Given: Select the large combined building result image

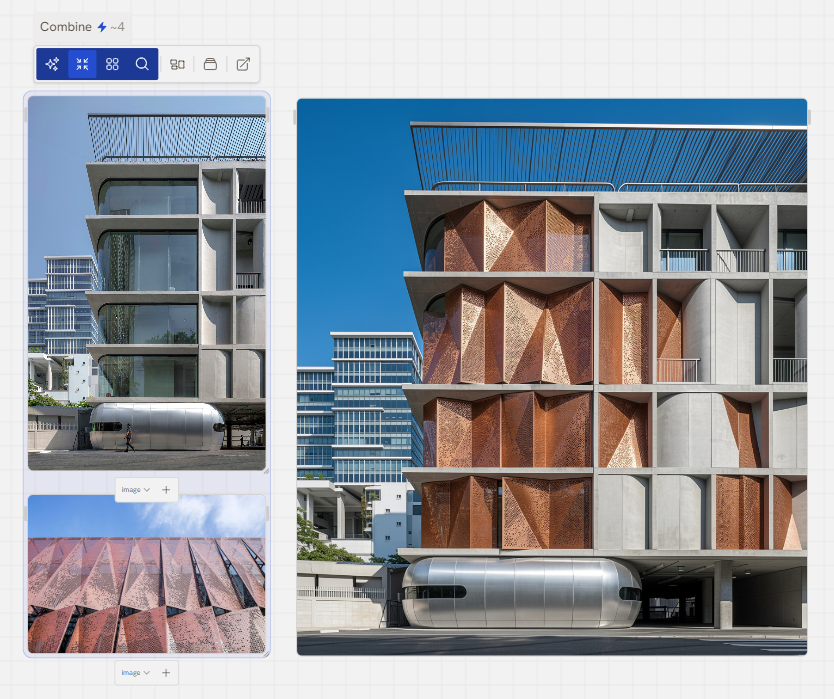Looking at the screenshot, I should click(x=552, y=377).
